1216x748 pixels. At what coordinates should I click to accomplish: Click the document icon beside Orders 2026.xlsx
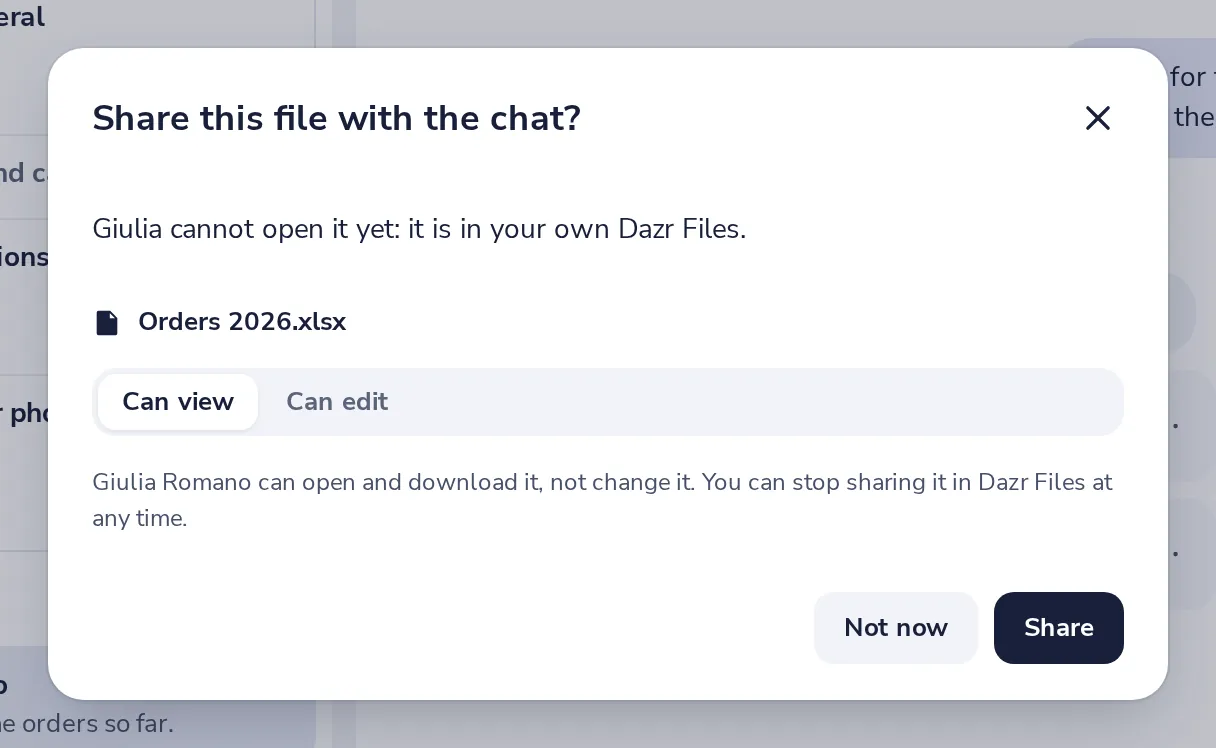coord(107,322)
